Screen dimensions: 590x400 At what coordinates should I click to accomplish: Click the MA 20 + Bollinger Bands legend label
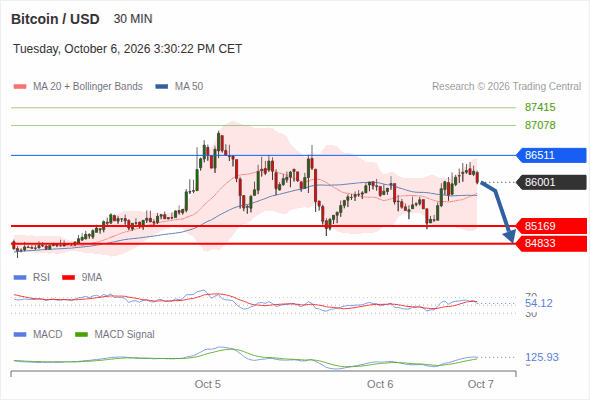point(88,87)
